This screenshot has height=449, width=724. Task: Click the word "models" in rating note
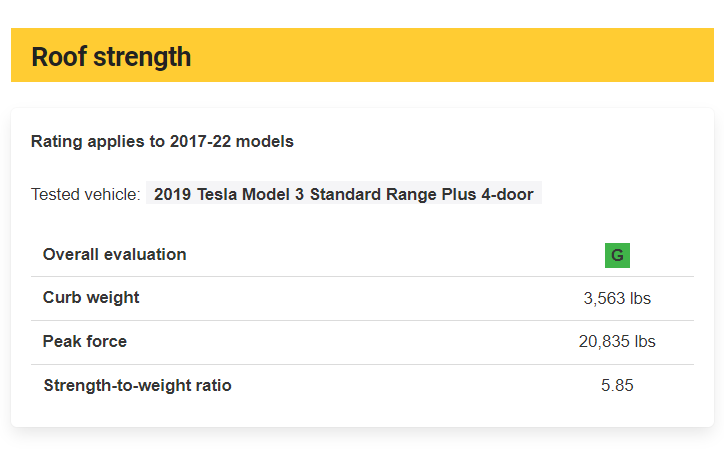click(x=267, y=141)
